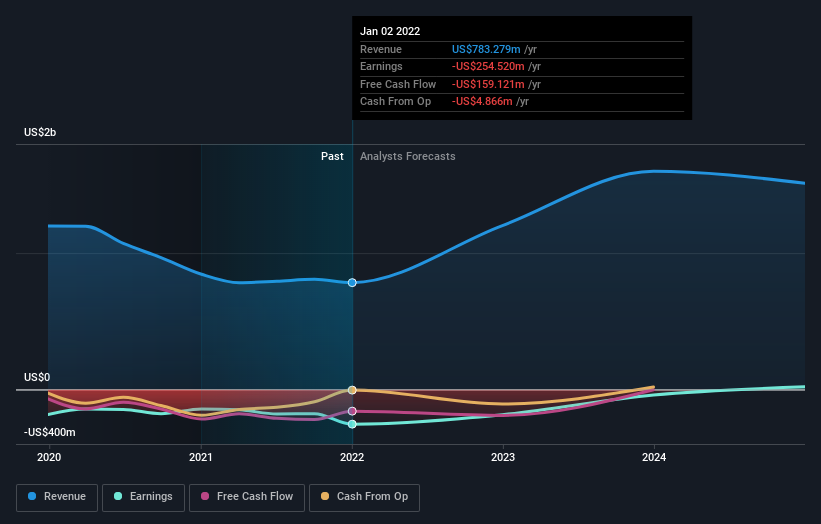Toggle the Revenue legend series

[57, 497]
